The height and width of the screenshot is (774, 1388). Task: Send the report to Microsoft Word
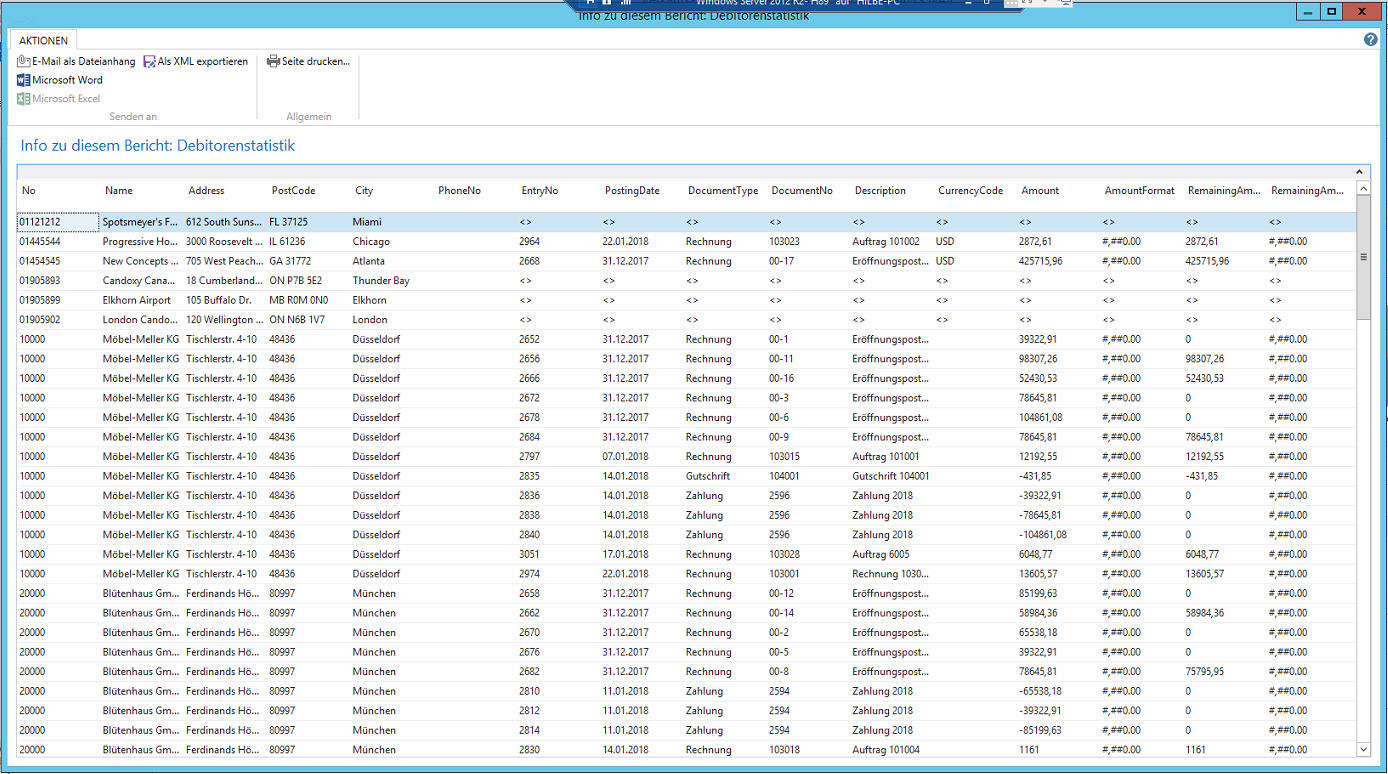click(60, 80)
